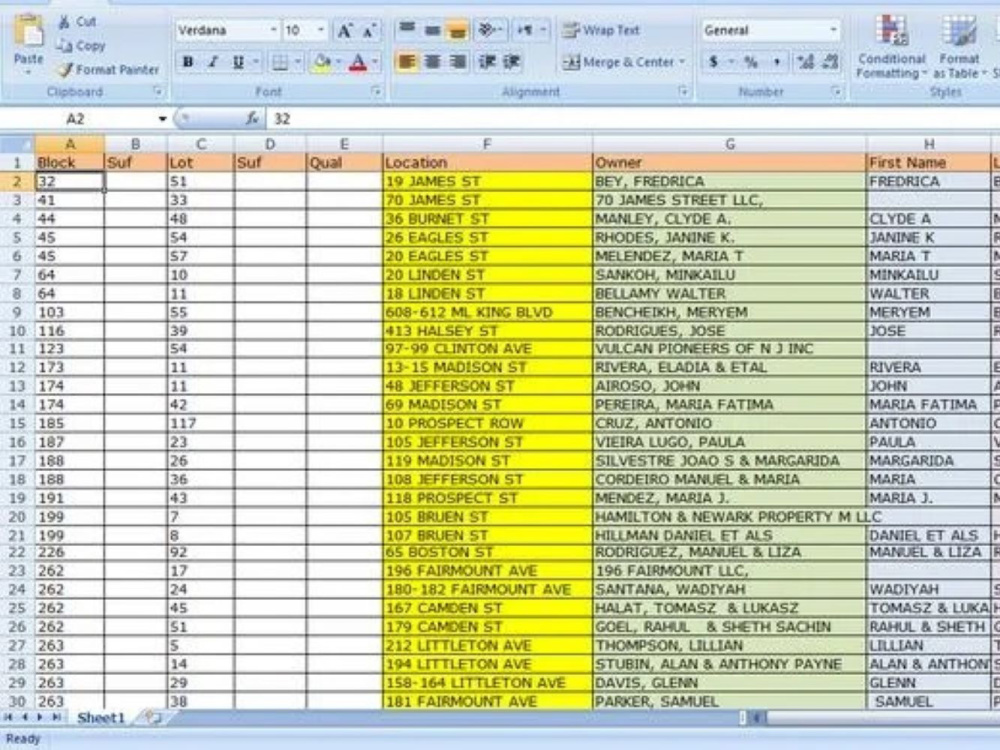Screen dimensions: 1000x750
Task: Increase font size with Grow Font
Action: (x=344, y=31)
